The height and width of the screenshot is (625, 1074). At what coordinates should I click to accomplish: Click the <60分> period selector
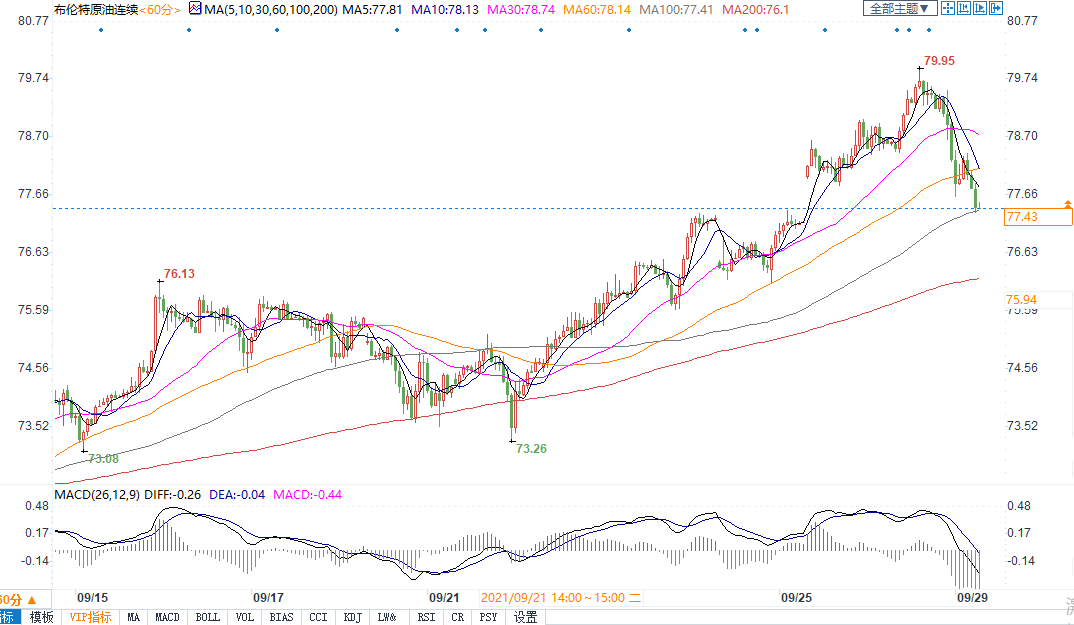(x=162, y=9)
